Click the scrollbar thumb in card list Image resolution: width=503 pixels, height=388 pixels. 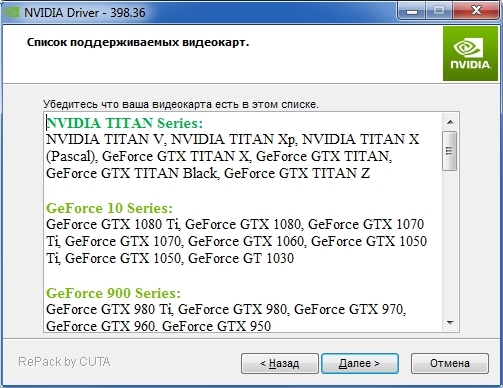[x=450, y=151]
